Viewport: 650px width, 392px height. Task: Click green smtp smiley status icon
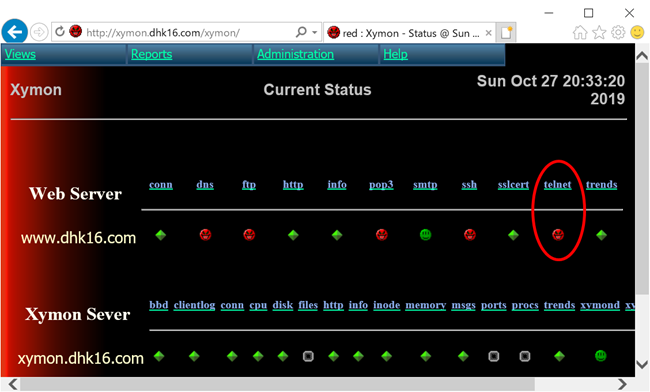click(426, 235)
